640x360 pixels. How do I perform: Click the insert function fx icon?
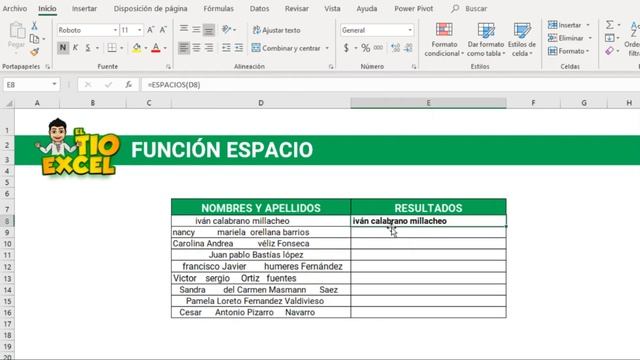pyautogui.click(x=129, y=84)
